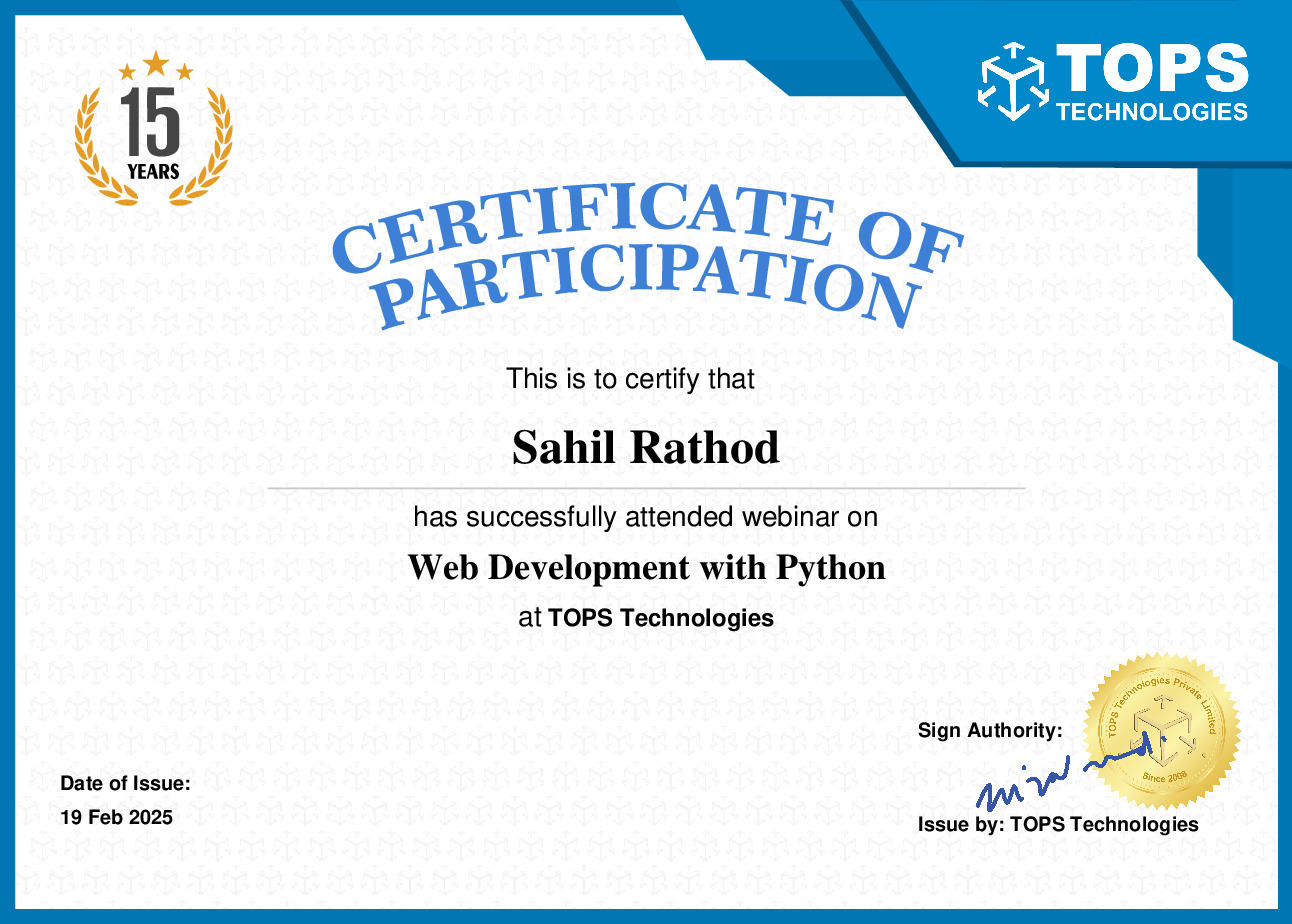Click the blue signature scribble

(x=1071, y=773)
